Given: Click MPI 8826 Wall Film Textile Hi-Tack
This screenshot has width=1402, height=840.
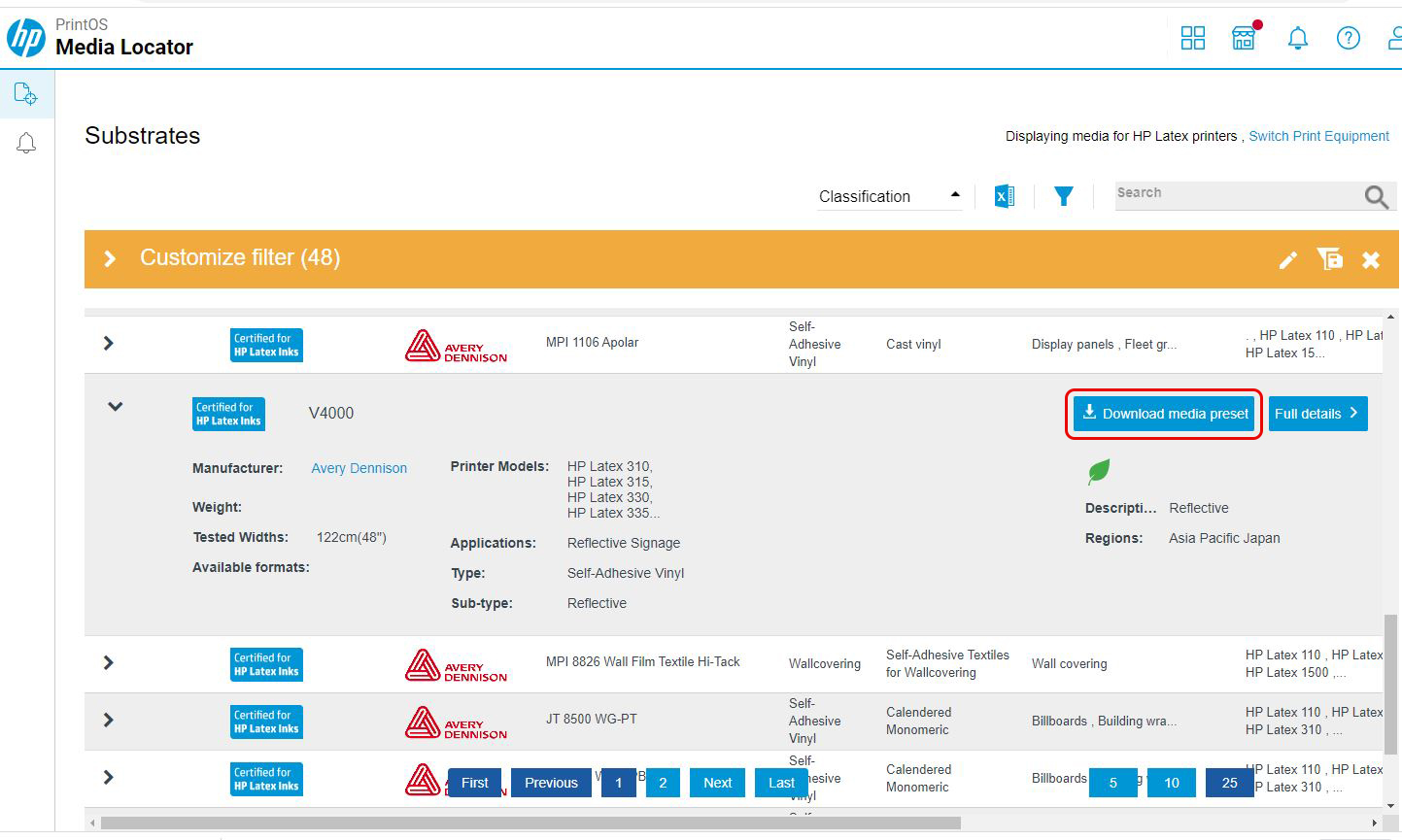Looking at the screenshot, I should tap(643, 661).
